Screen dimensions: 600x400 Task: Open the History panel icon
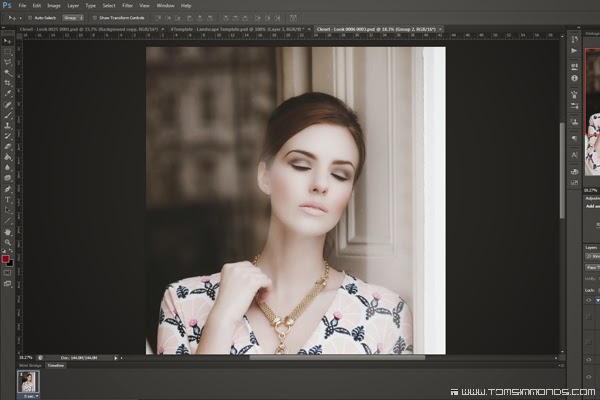pyautogui.click(x=574, y=39)
